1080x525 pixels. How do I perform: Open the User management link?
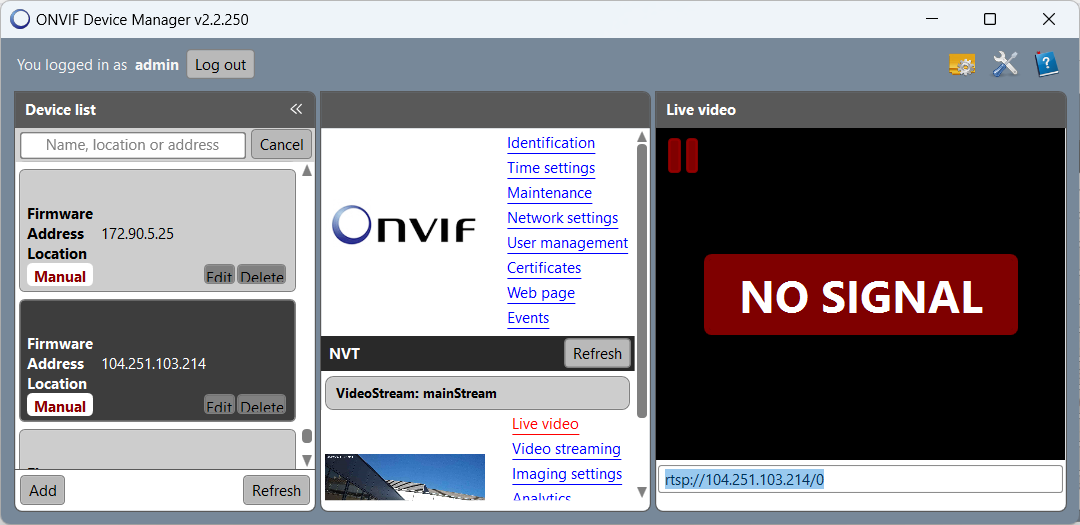567,243
